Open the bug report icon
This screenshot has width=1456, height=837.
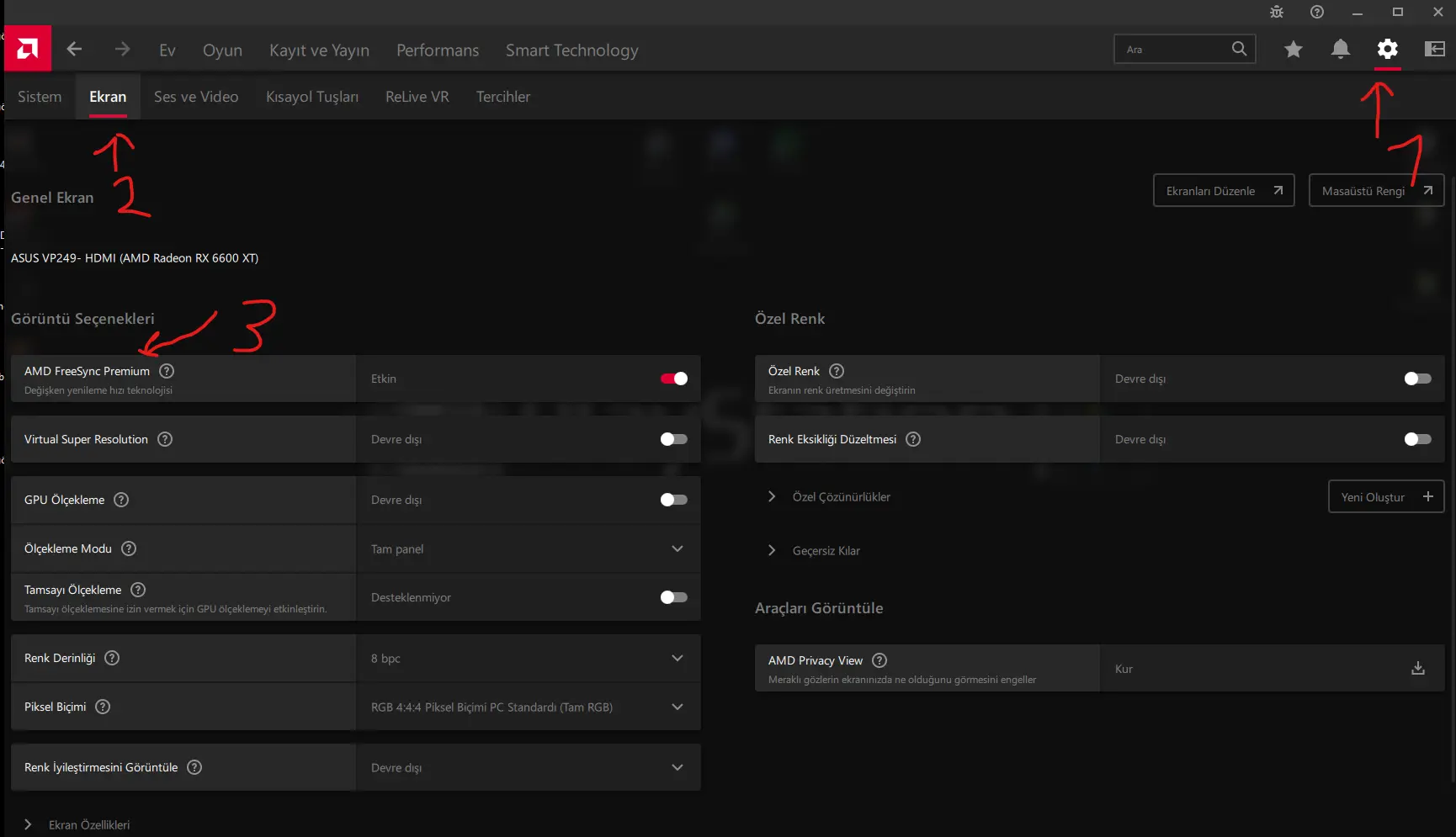click(1277, 12)
